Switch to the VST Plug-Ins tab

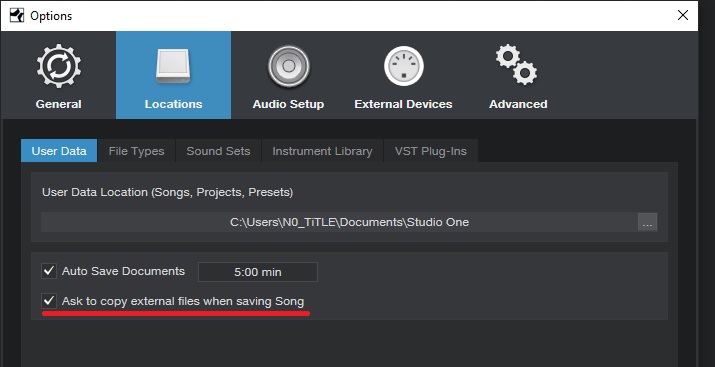pyautogui.click(x=431, y=151)
